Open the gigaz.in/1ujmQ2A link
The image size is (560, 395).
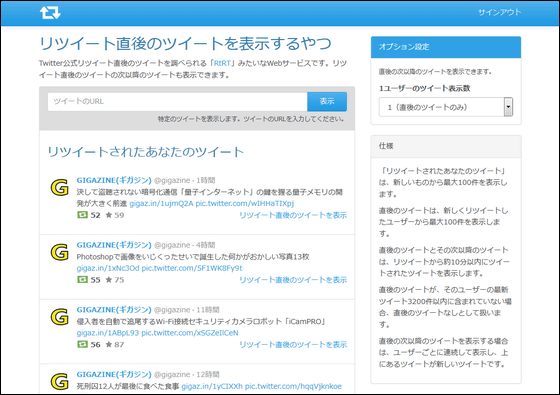161,204
